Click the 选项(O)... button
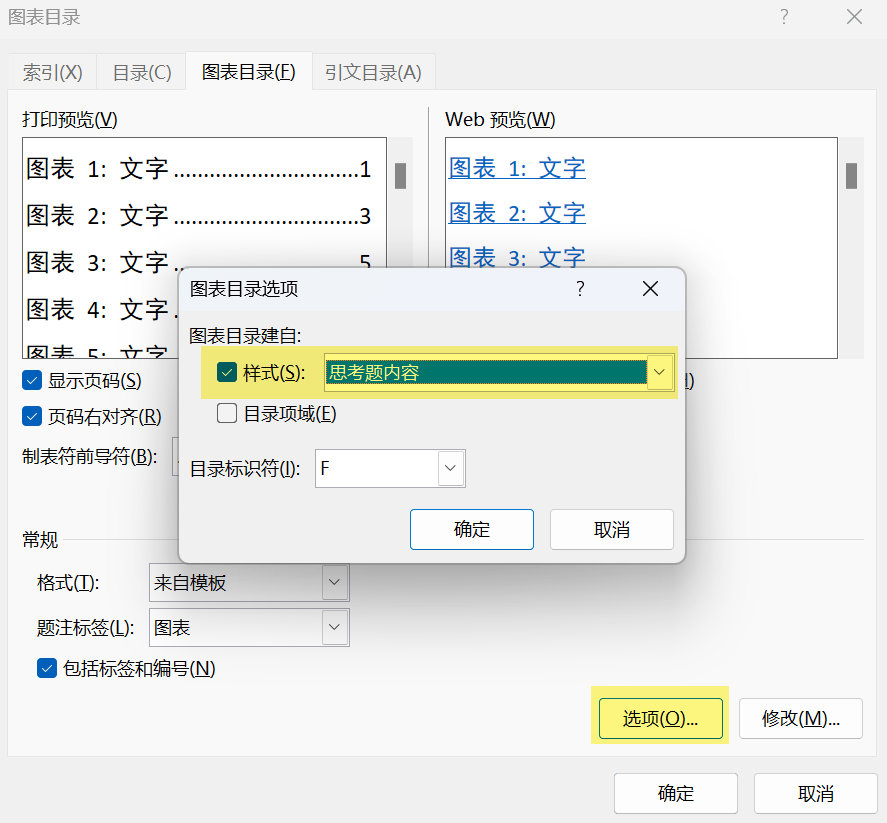 coord(661,718)
